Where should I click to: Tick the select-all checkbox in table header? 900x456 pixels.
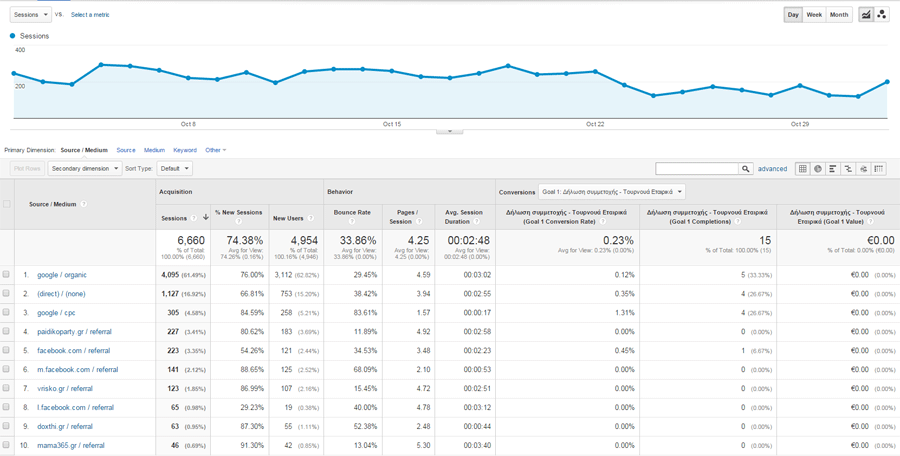click(7, 204)
